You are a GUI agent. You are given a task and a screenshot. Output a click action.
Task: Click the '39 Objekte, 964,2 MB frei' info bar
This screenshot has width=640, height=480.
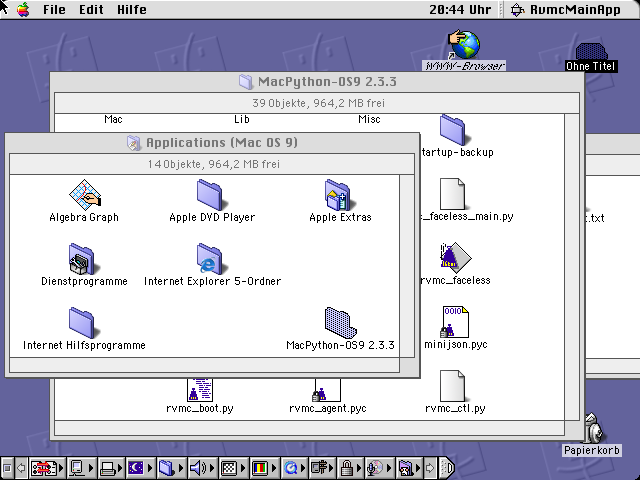point(317,103)
